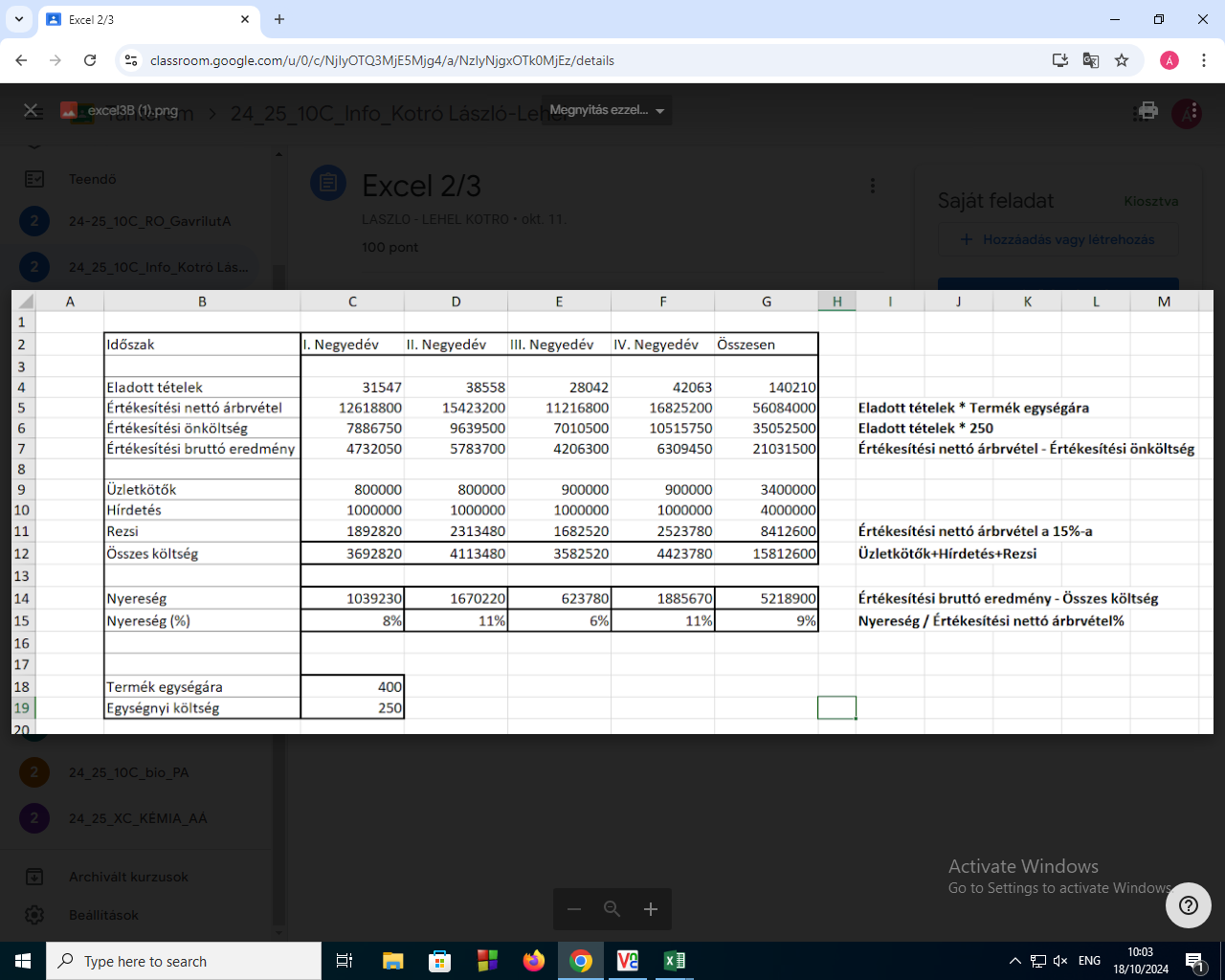This screenshot has width=1225, height=980.
Task: Open Excel from the taskbar
Action: [x=674, y=961]
